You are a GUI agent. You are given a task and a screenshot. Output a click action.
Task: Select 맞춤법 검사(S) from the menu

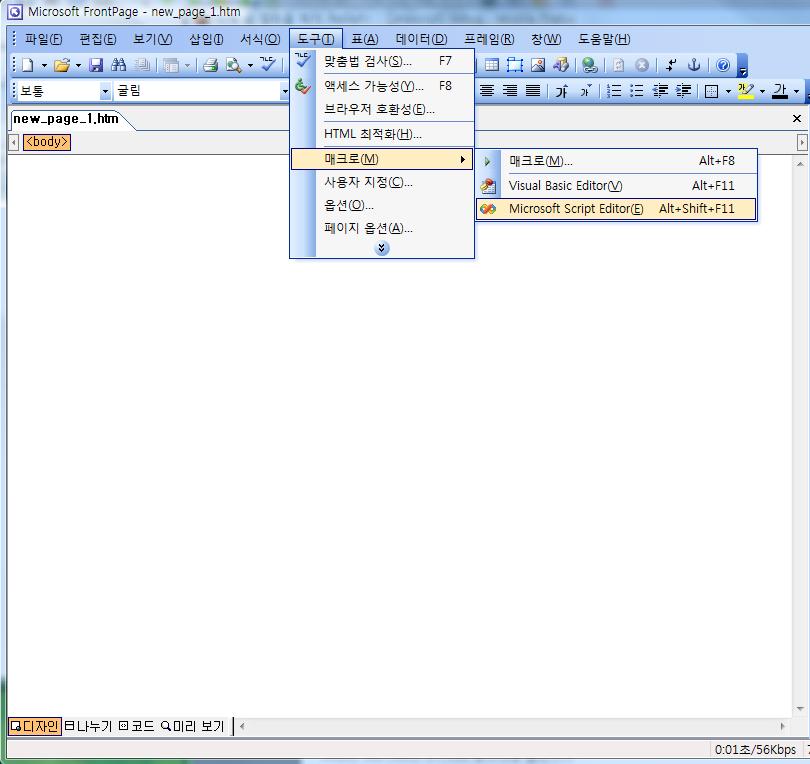click(382, 61)
